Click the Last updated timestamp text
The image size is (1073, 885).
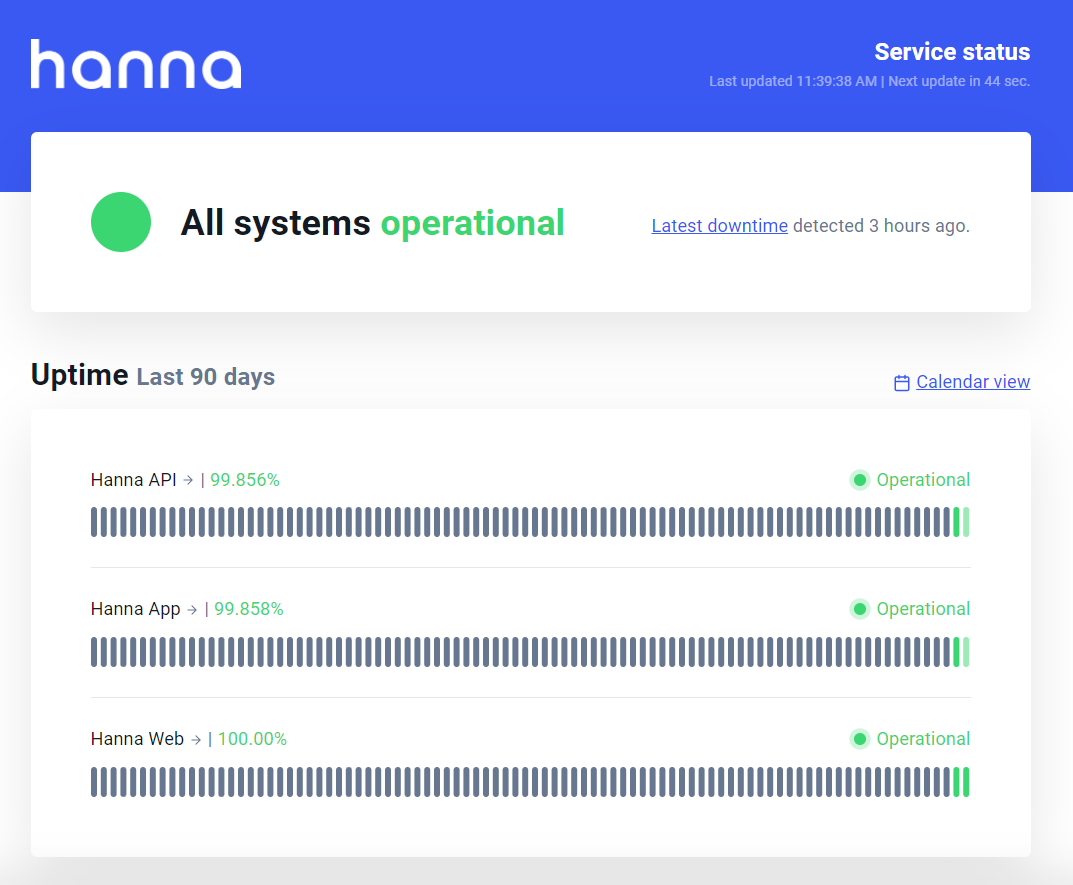792,81
